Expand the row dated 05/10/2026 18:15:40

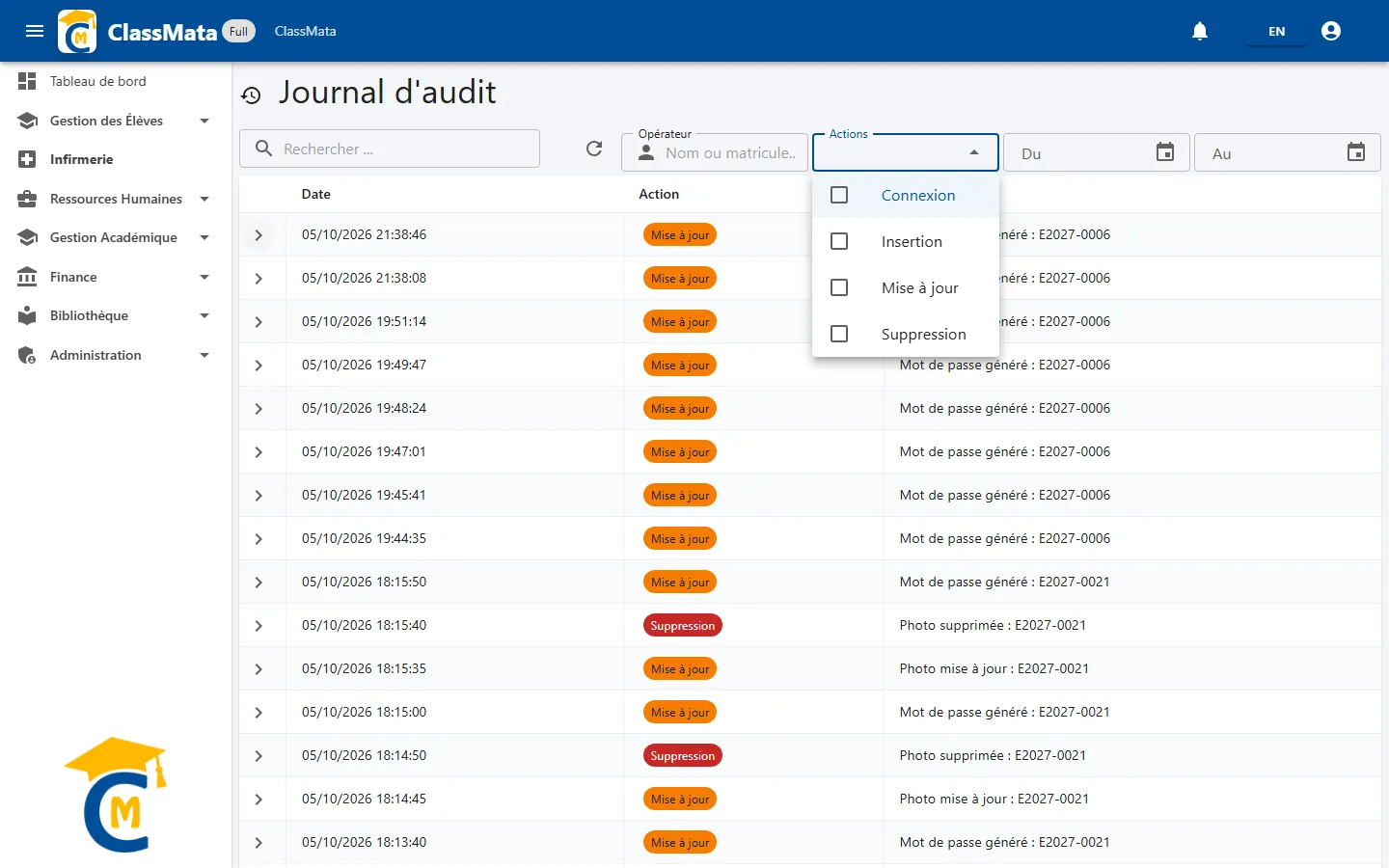(x=259, y=626)
